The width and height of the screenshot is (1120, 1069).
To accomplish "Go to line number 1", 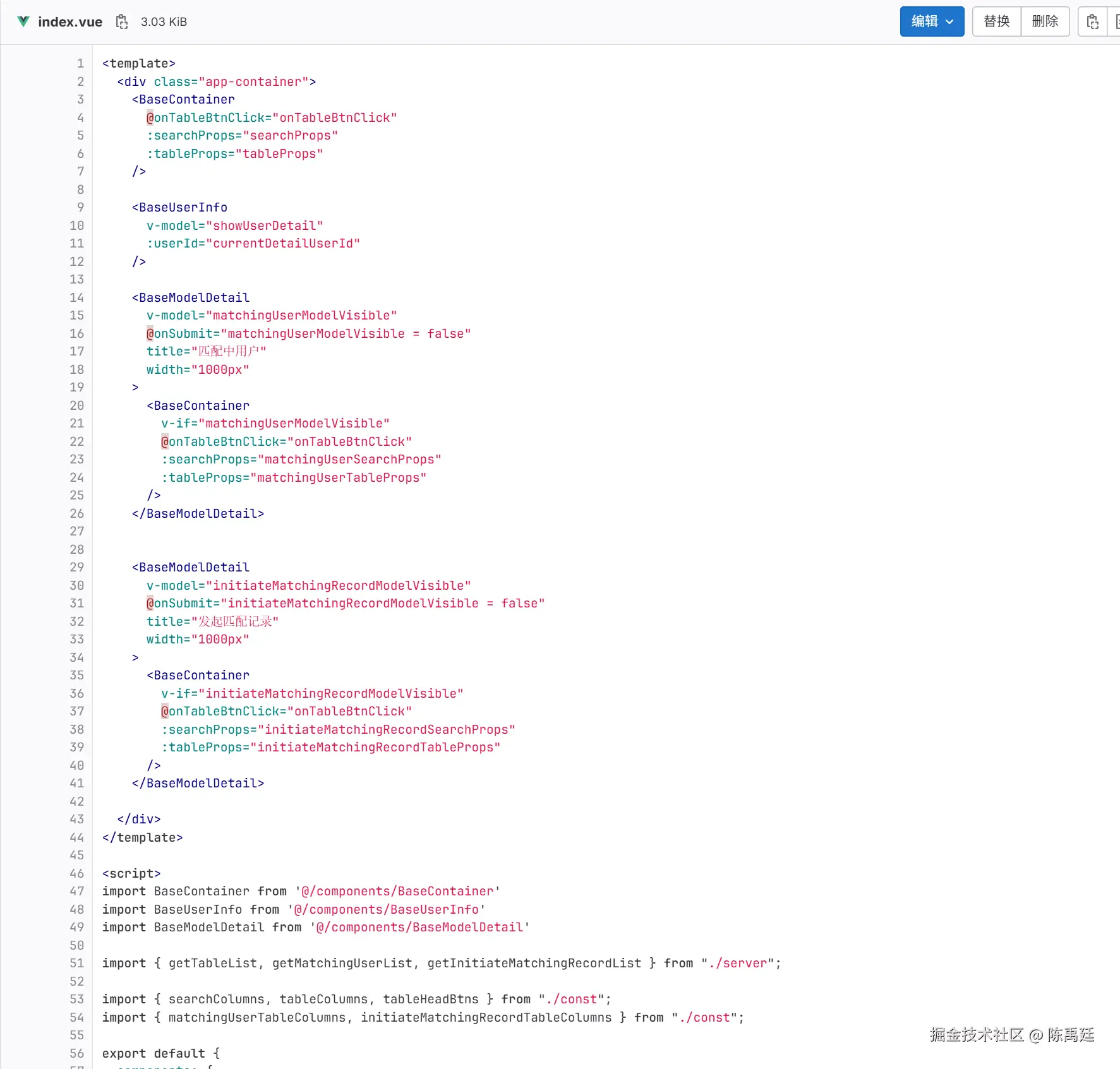I will pyautogui.click(x=80, y=64).
